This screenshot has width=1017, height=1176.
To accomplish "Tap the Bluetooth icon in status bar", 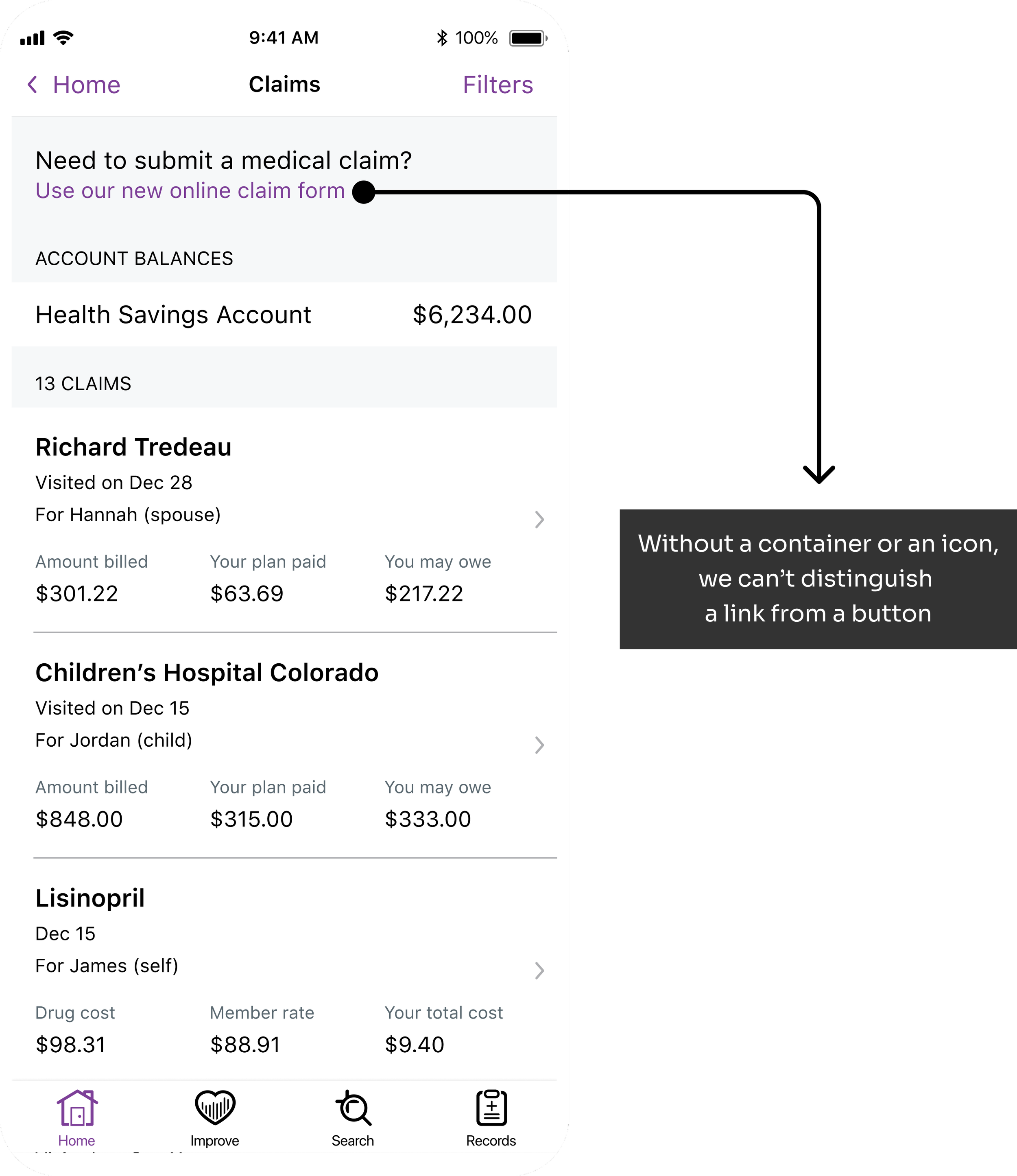I will [442, 38].
